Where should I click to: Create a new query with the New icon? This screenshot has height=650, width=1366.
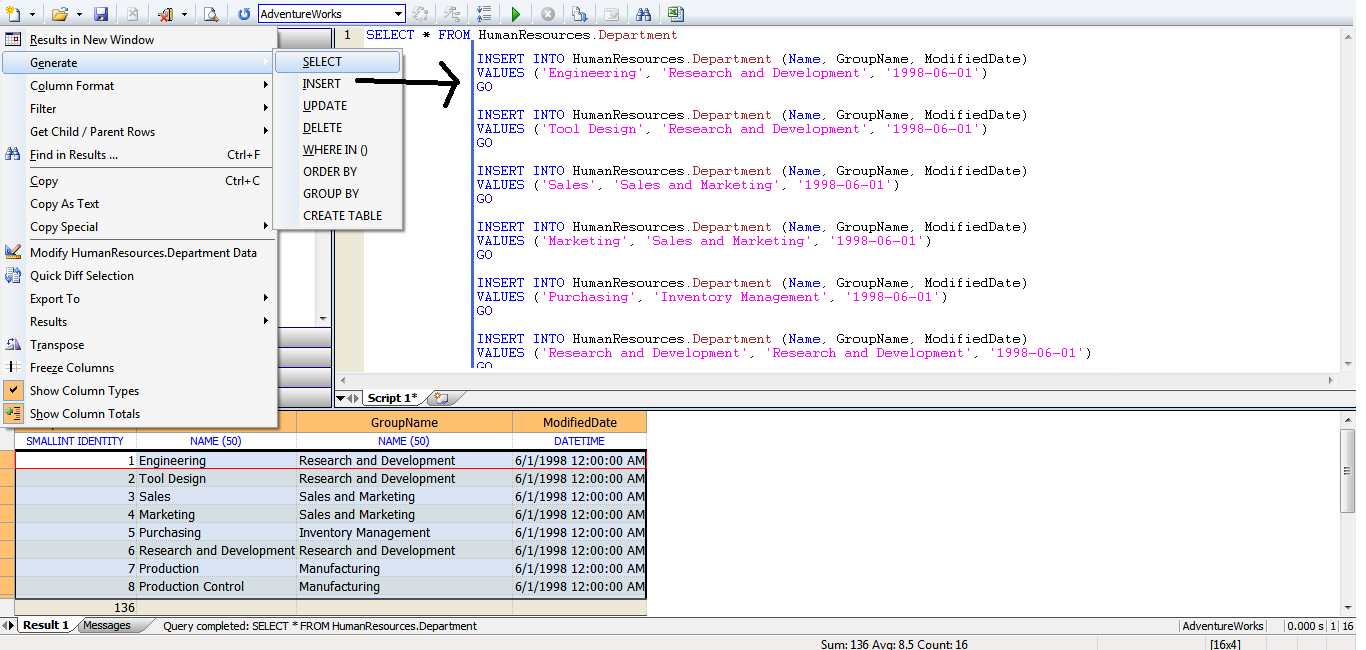[x=15, y=13]
